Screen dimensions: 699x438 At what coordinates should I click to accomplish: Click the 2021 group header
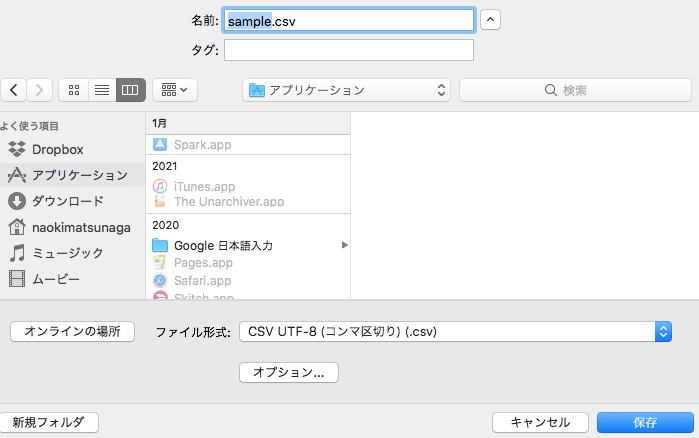click(x=164, y=166)
